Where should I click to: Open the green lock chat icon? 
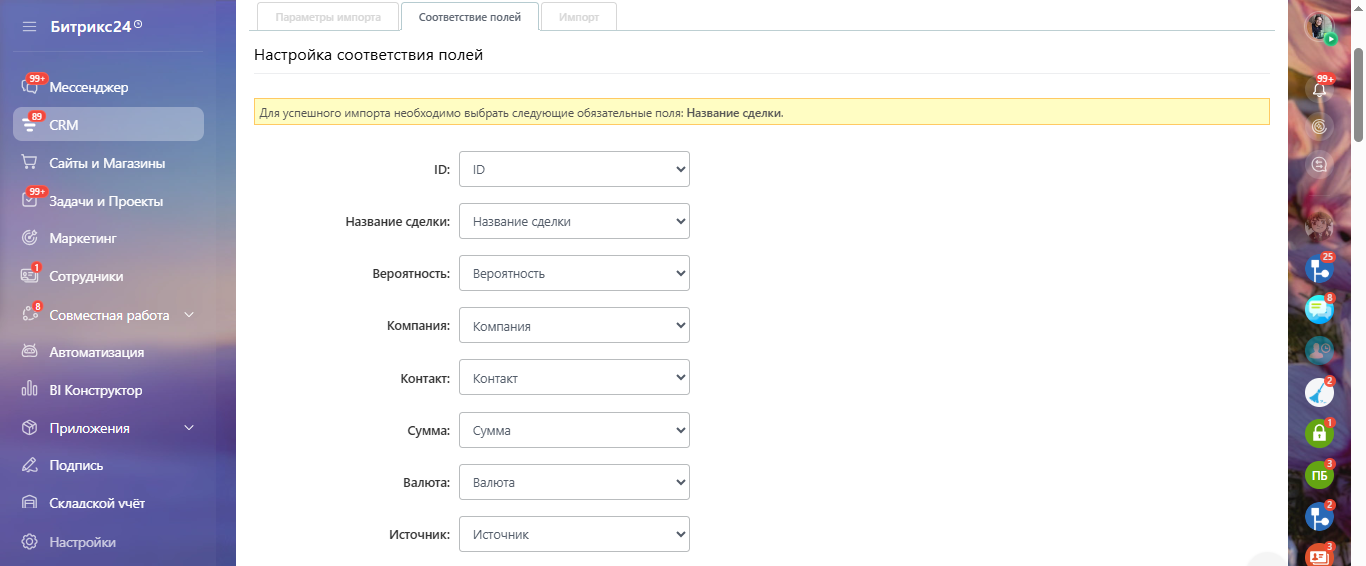(x=1319, y=433)
